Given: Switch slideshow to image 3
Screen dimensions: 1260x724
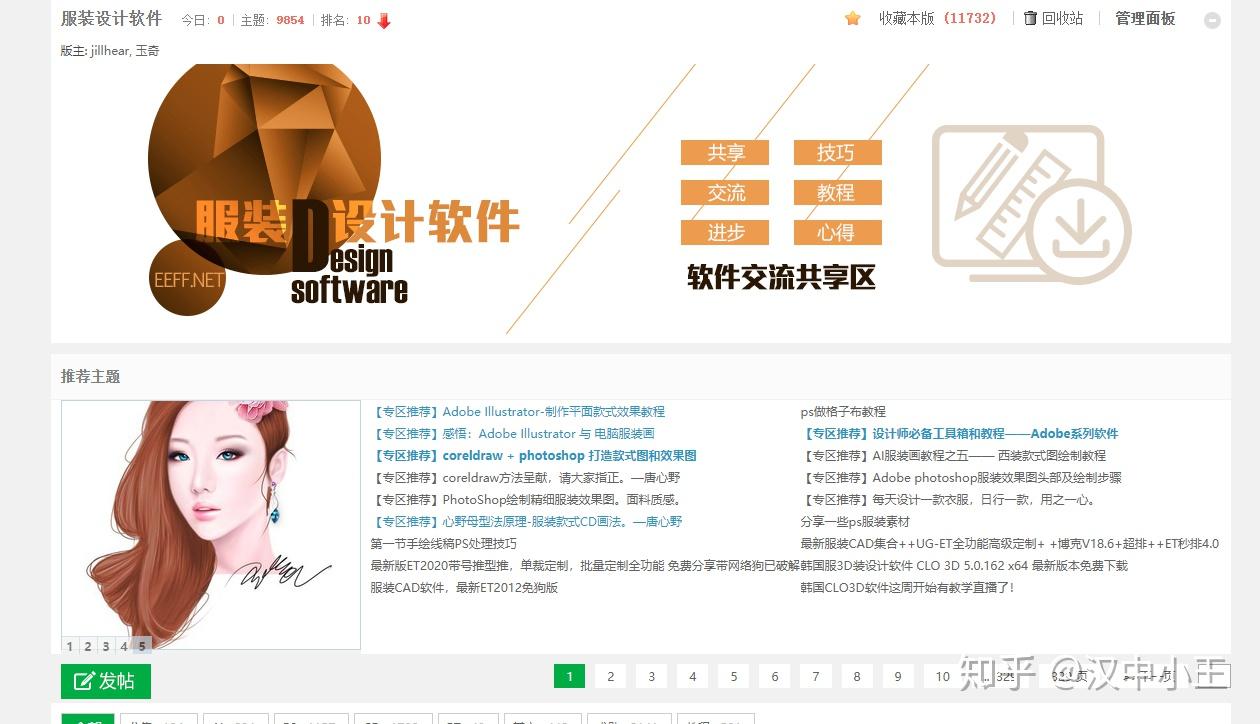Looking at the screenshot, I should [x=106, y=646].
